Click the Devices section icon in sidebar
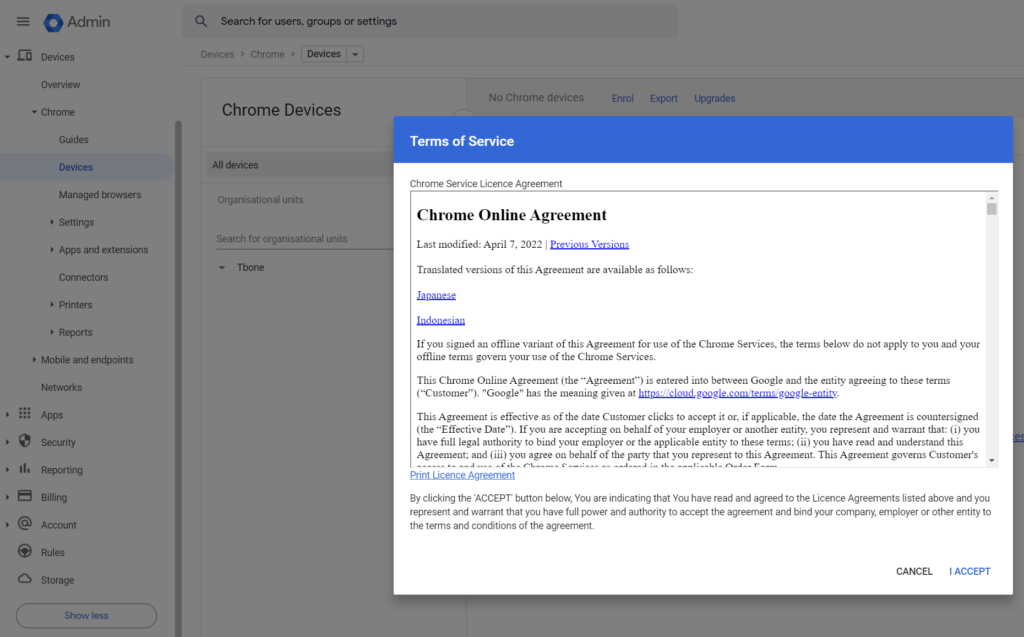1024x637 pixels. 25,56
